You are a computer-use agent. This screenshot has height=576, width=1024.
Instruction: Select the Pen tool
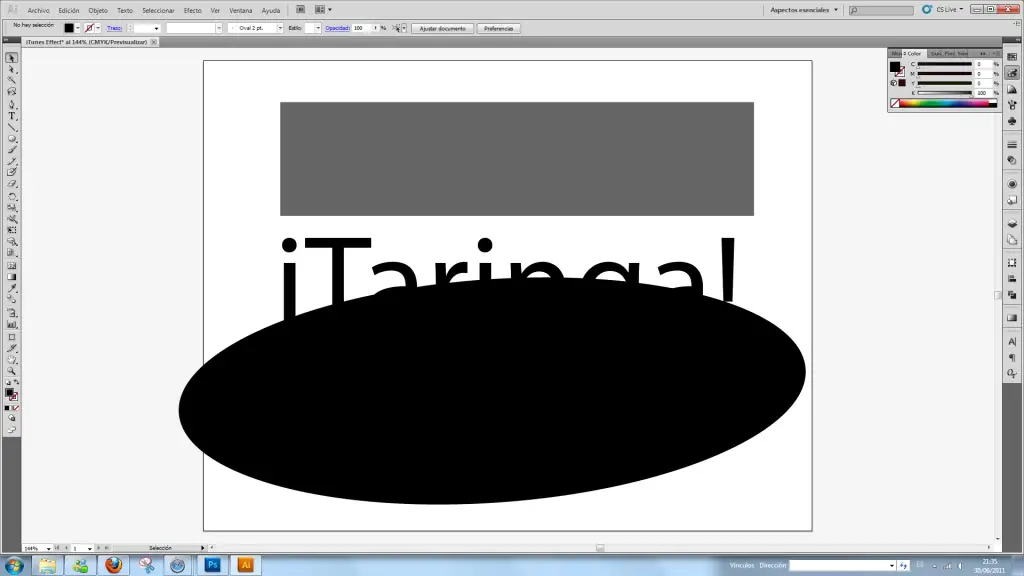12,104
